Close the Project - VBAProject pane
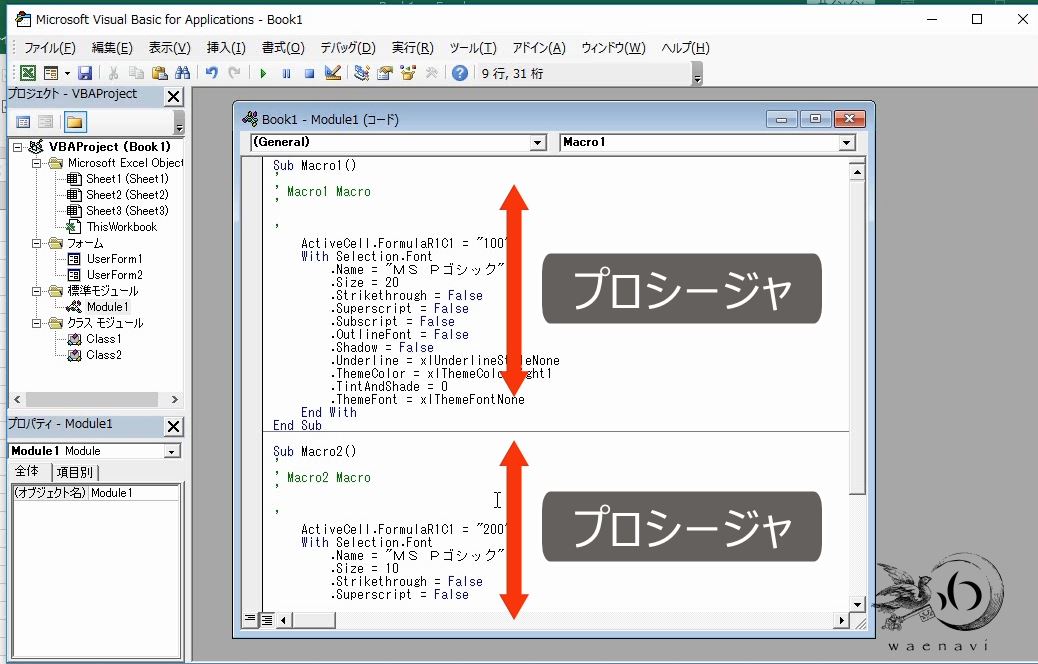 [x=173, y=97]
